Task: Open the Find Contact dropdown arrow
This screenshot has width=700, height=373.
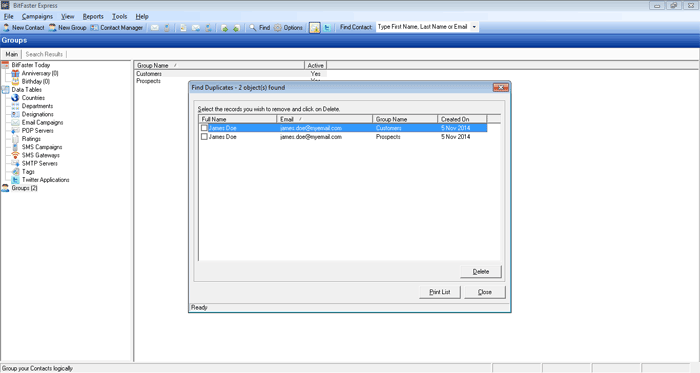Action: (474, 27)
